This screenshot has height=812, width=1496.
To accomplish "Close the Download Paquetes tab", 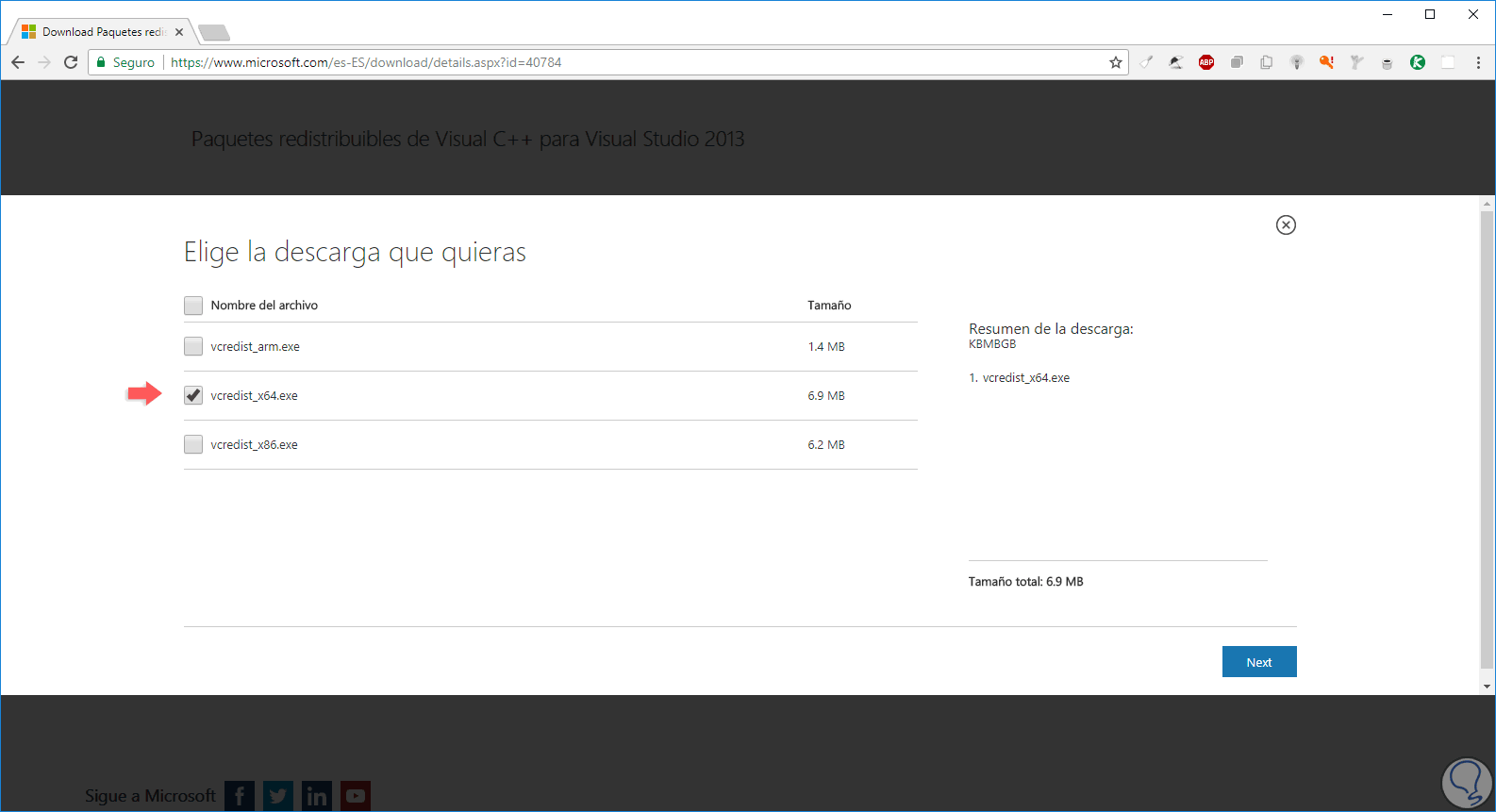I will tap(179, 32).
